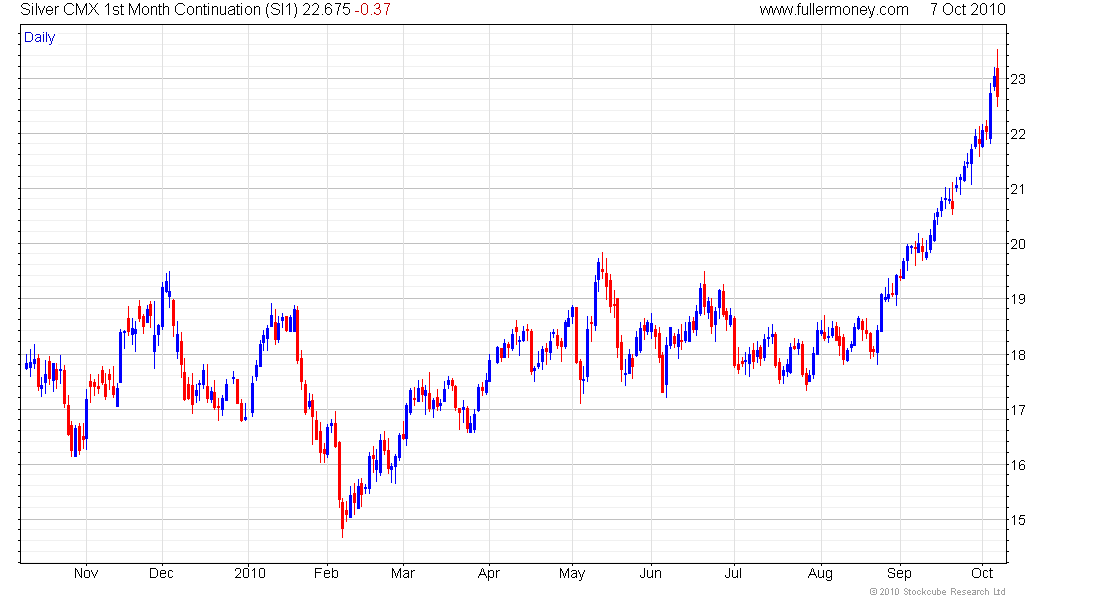Click the '© 2010 Stockcube Research Ltd' copyright notice
This screenshot has width=1100, height=600.
[937, 592]
